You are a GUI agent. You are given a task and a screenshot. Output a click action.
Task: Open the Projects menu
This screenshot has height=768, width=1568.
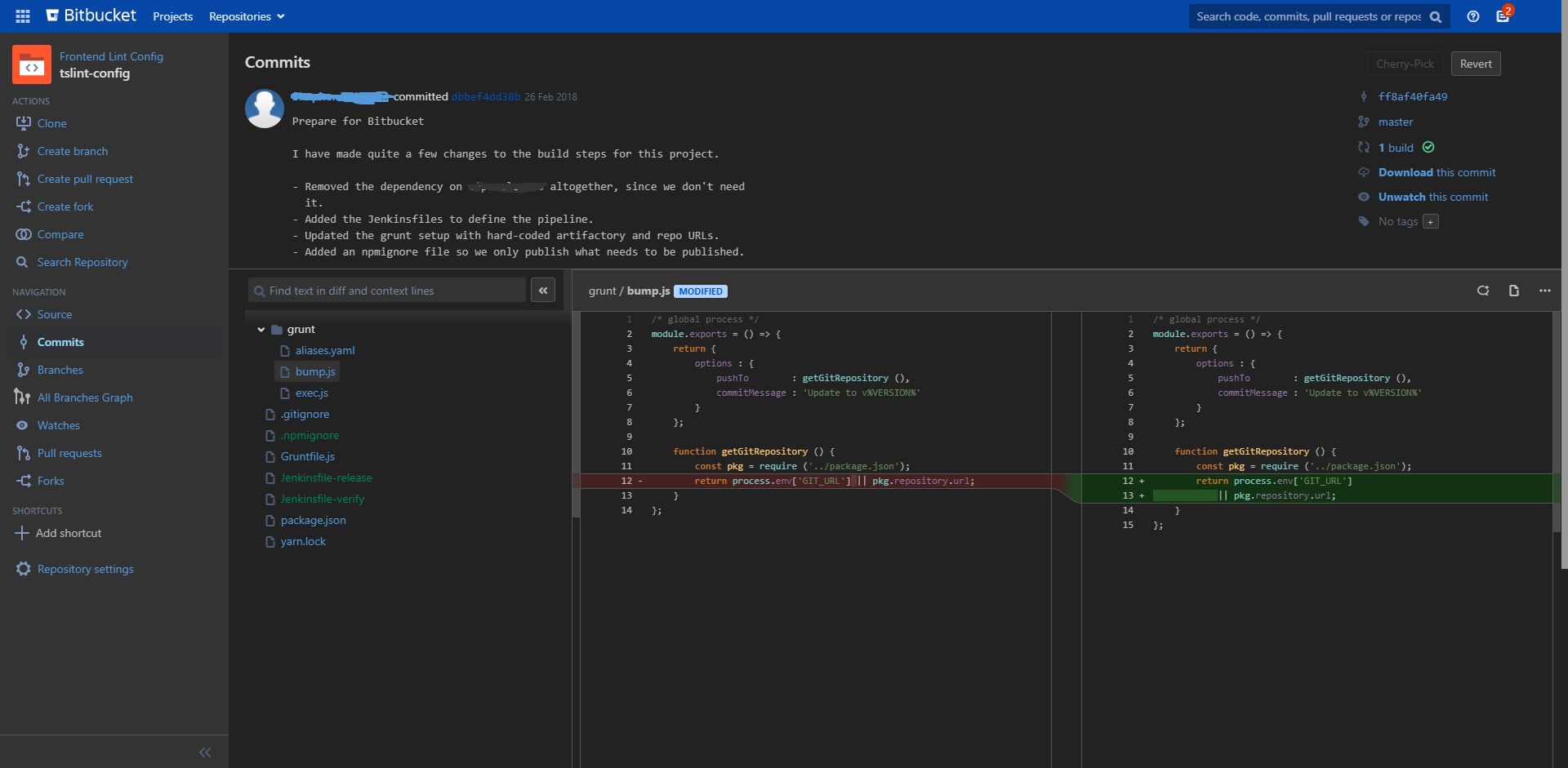pyautogui.click(x=172, y=16)
